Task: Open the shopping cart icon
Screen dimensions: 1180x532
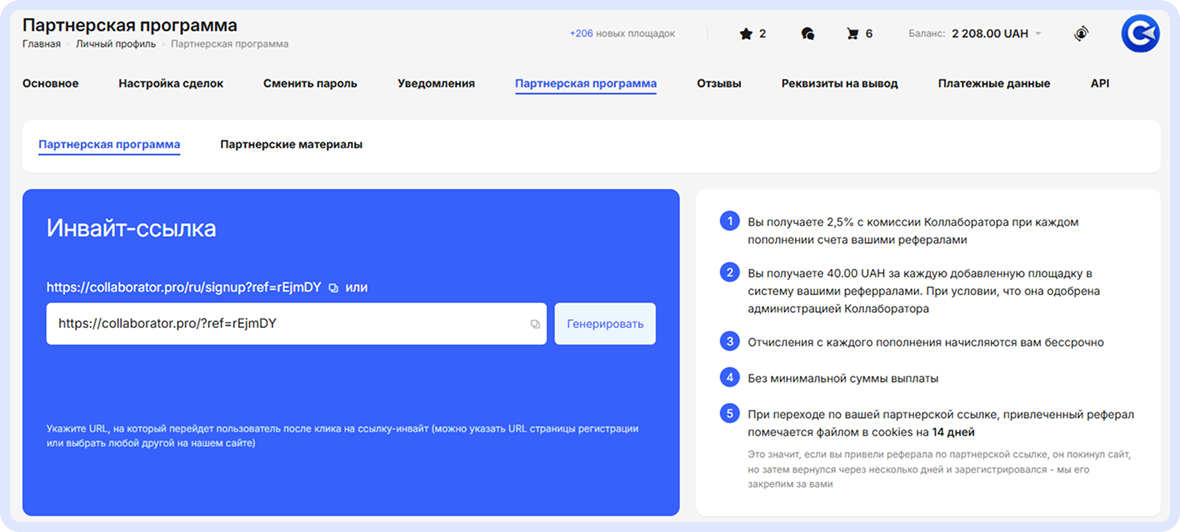Action: click(x=852, y=34)
